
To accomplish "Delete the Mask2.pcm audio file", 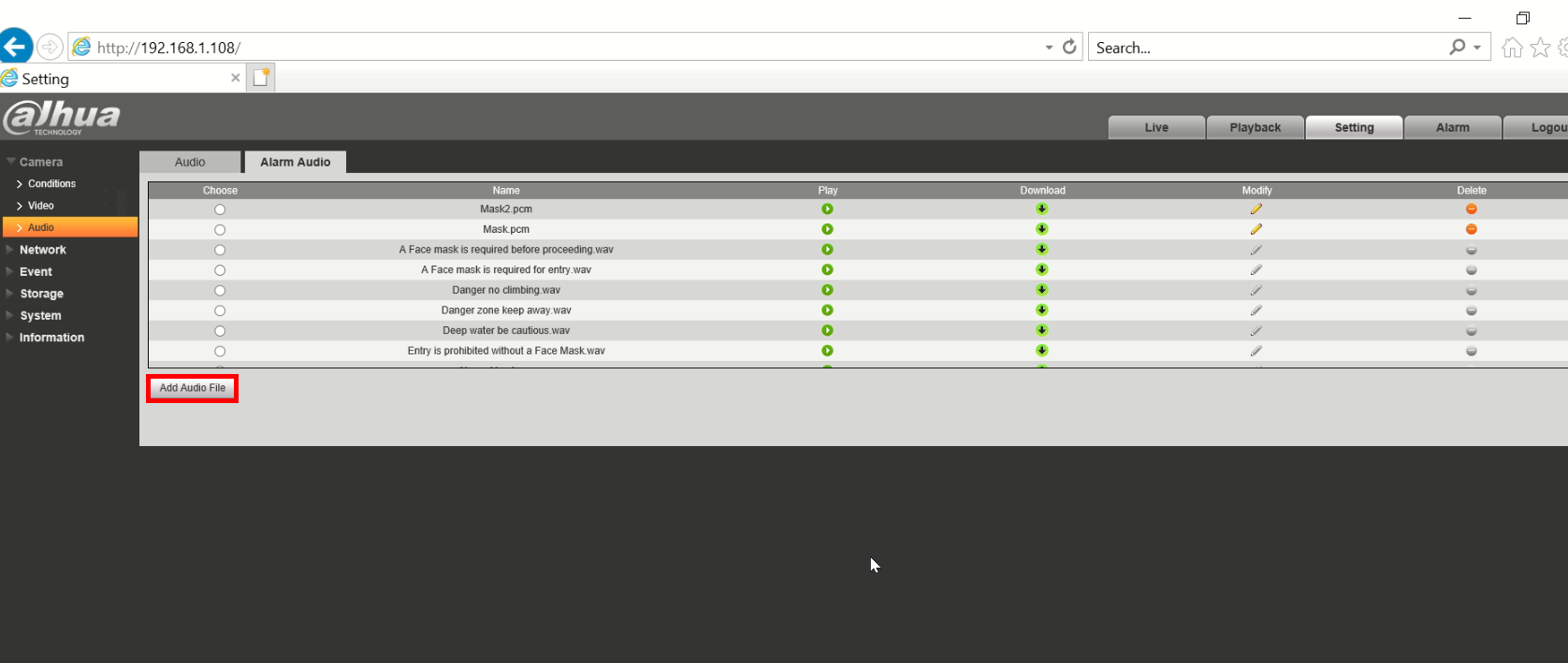I will pos(1471,209).
